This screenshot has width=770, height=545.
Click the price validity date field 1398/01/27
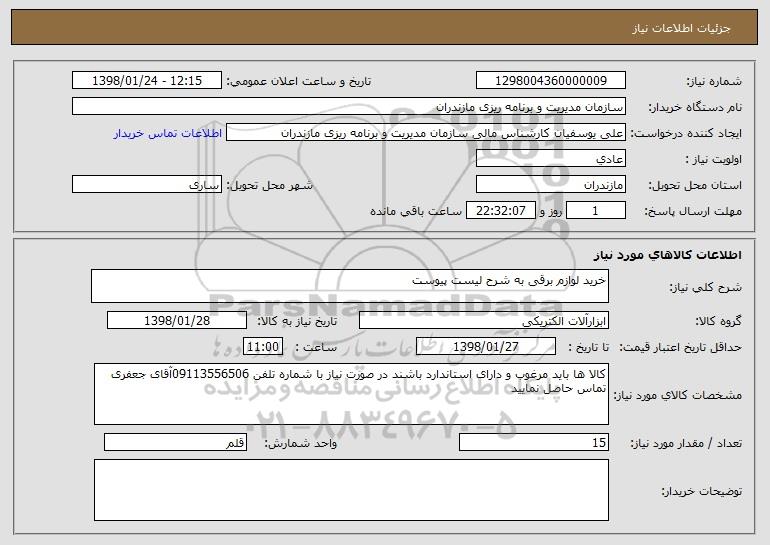(486, 347)
